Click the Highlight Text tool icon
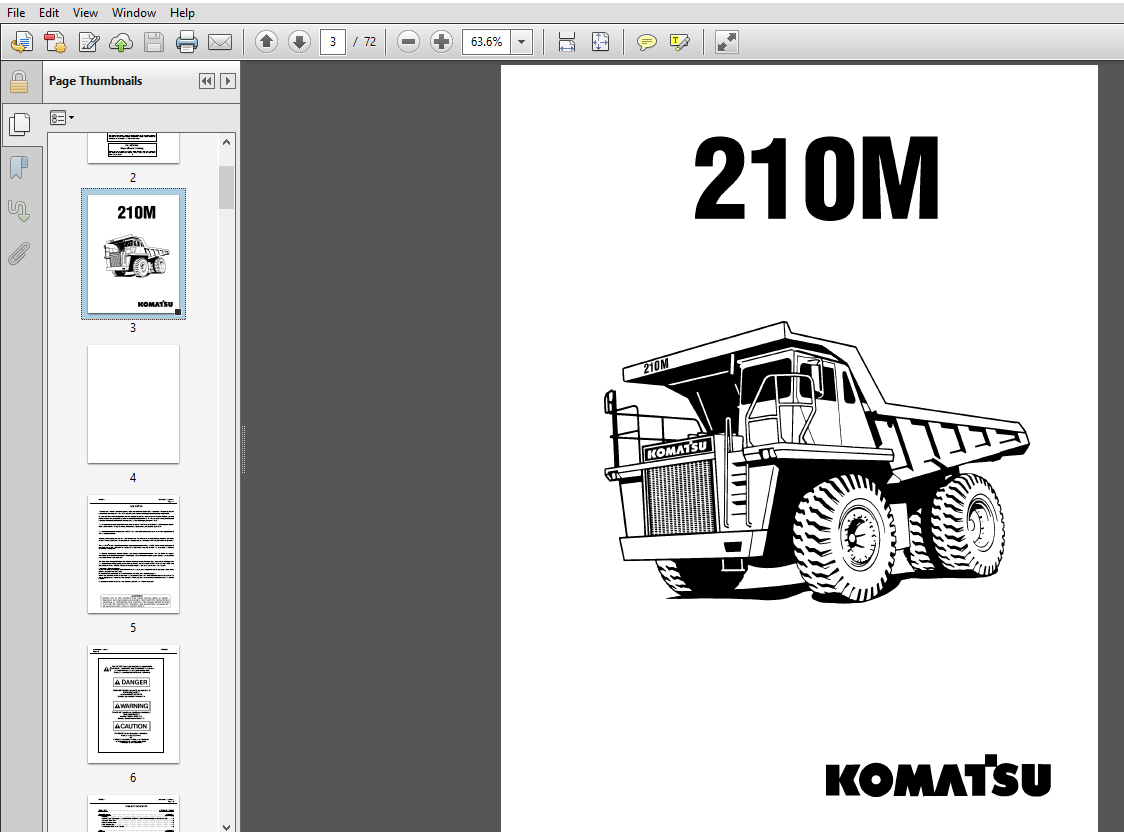Viewport: 1124px width, 832px height. pyautogui.click(x=680, y=42)
